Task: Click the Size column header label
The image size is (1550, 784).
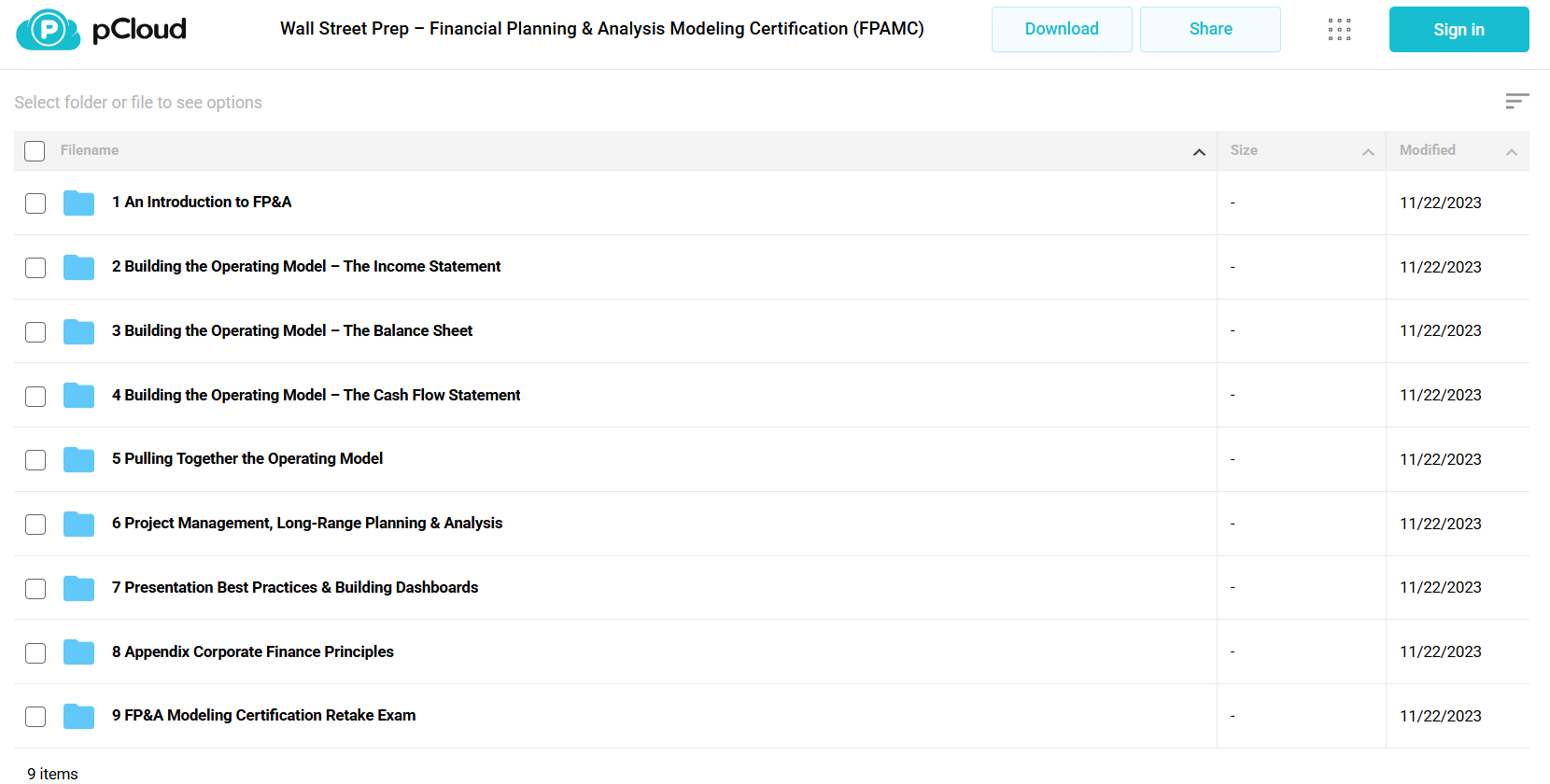Action: pos(1244,150)
